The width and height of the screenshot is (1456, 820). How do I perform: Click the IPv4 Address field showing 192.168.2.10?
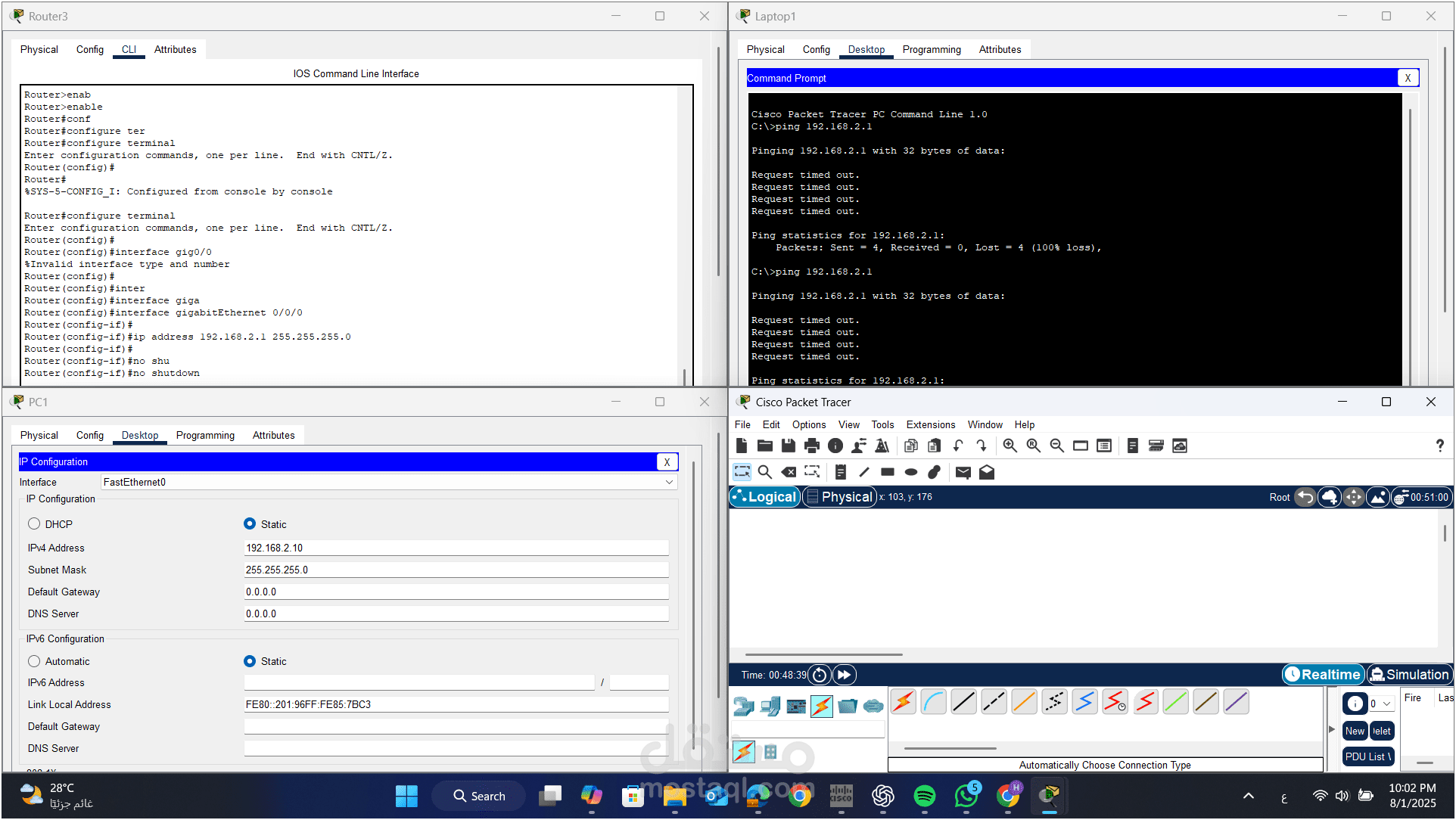[x=456, y=548]
